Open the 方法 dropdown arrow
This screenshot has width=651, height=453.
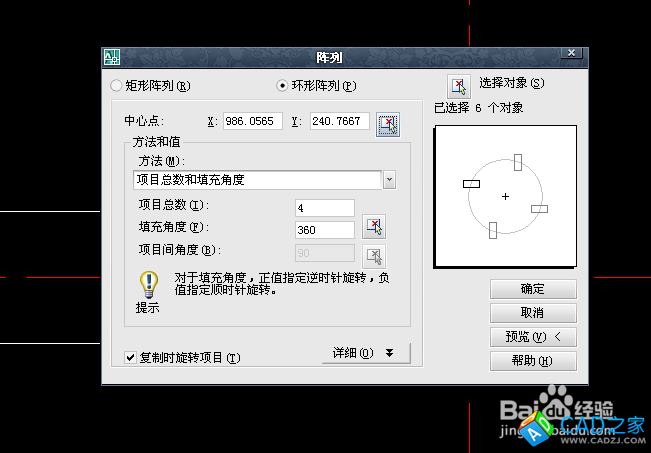pos(389,180)
